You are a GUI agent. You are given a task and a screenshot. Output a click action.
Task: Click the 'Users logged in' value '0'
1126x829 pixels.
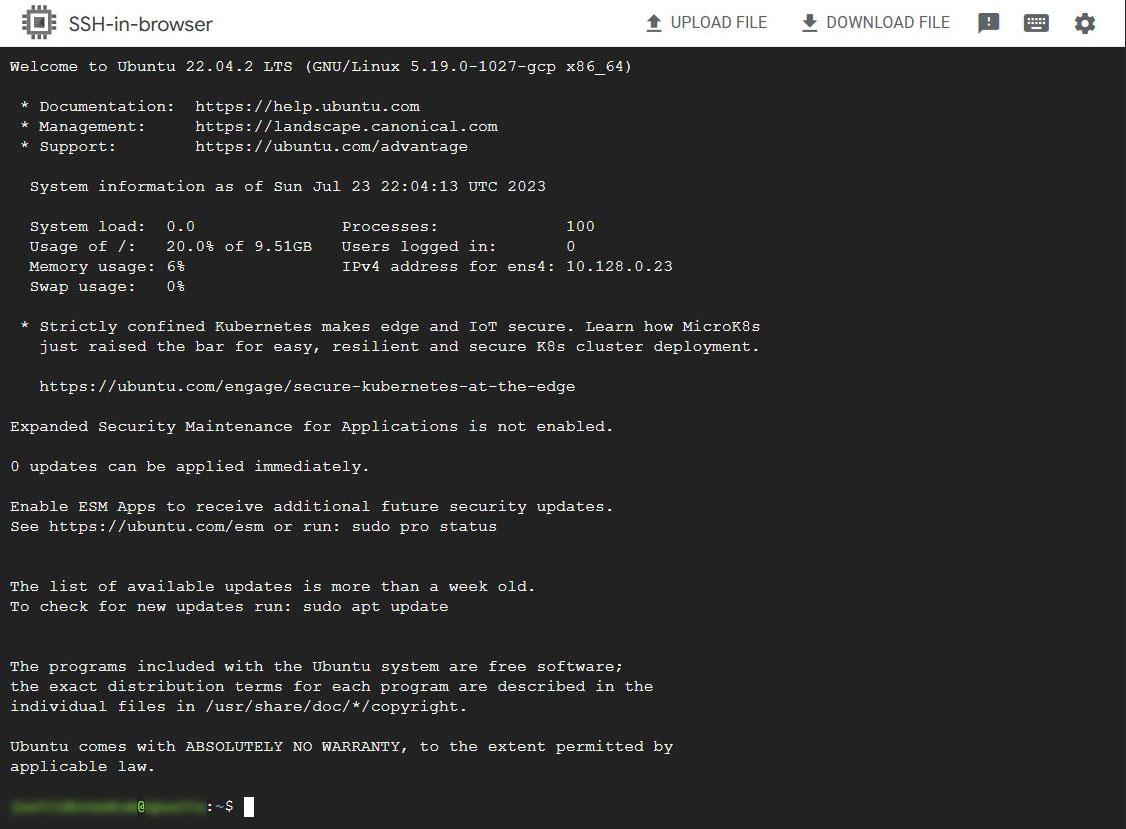tap(571, 246)
